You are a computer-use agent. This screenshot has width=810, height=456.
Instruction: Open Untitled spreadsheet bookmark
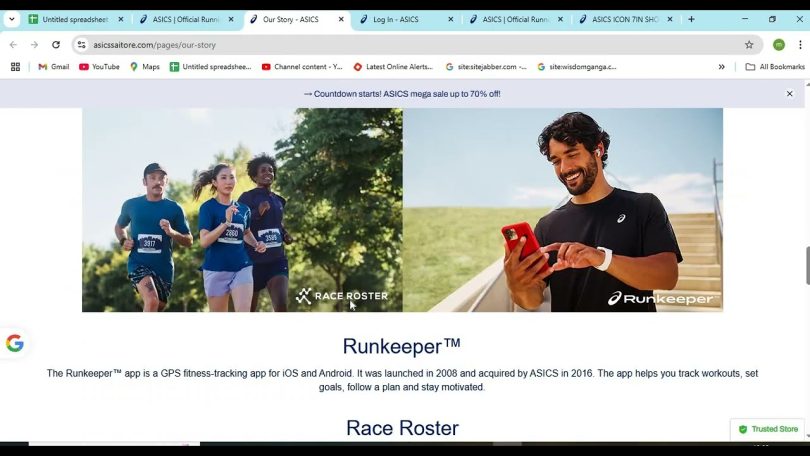click(x=211, y=67)
